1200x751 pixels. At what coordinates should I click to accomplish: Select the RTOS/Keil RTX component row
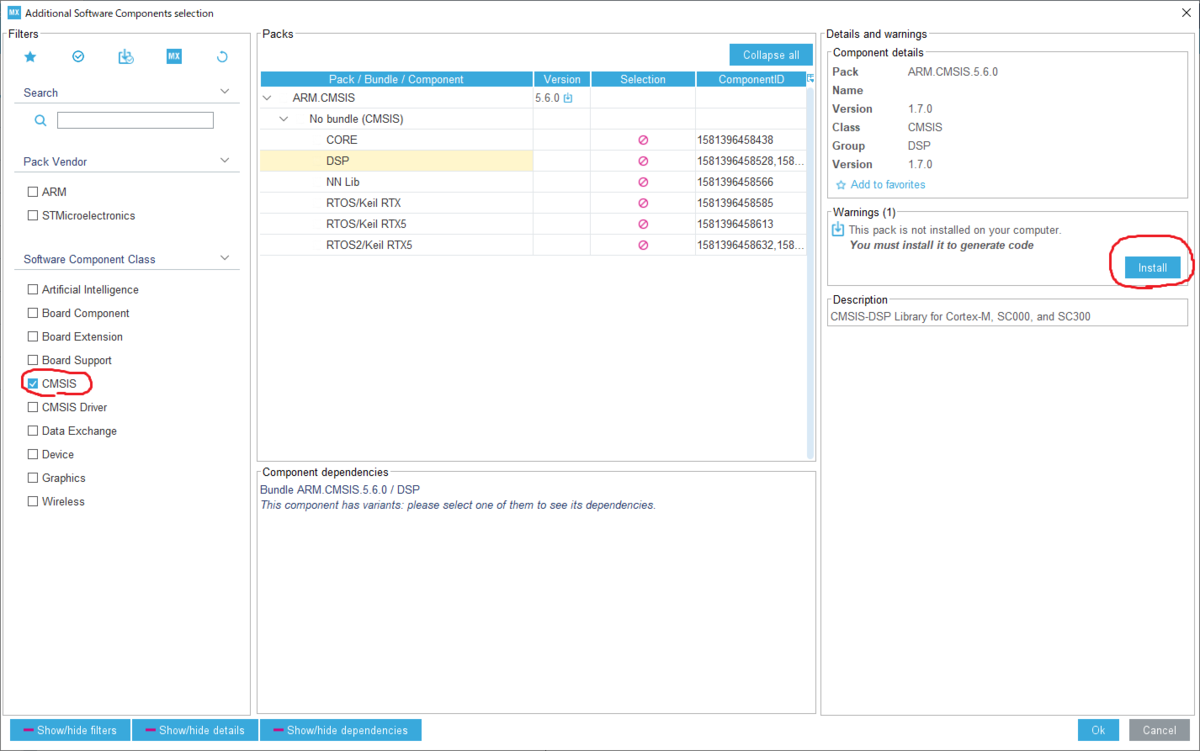[533, 203]
